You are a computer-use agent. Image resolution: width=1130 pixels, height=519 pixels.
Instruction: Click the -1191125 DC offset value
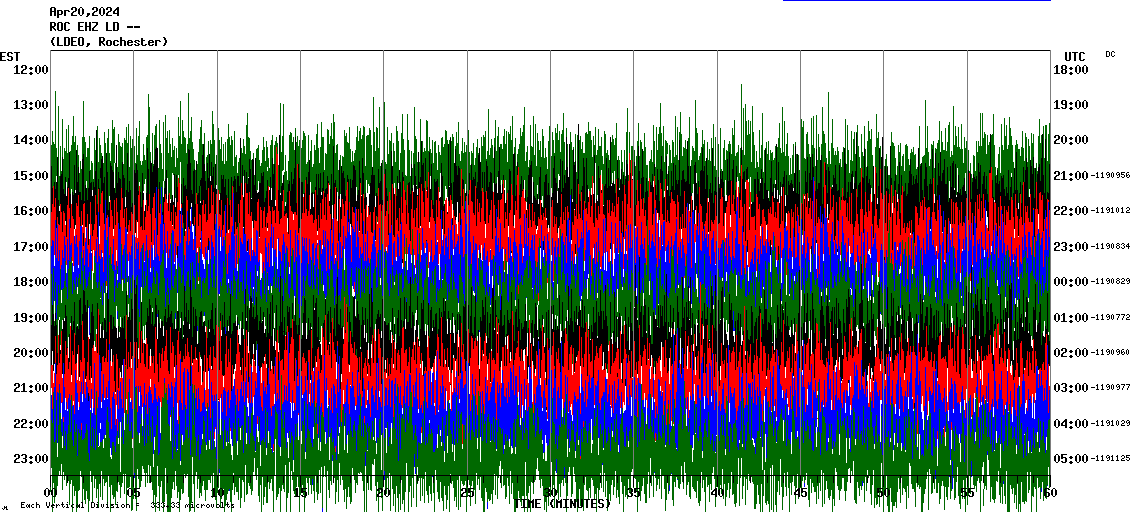tap(1110, 459)
